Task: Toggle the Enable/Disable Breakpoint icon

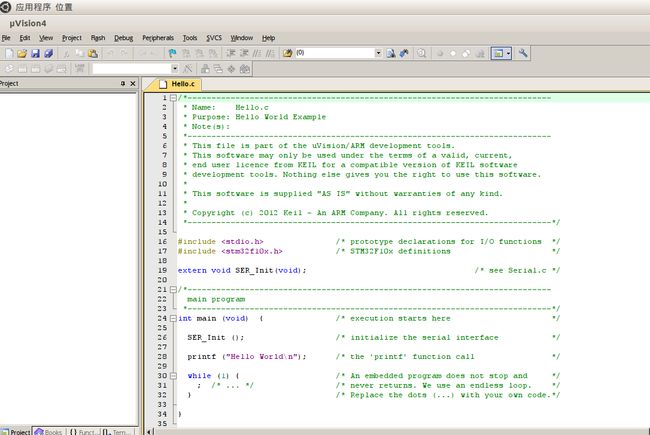Action: tap(453, 53)
